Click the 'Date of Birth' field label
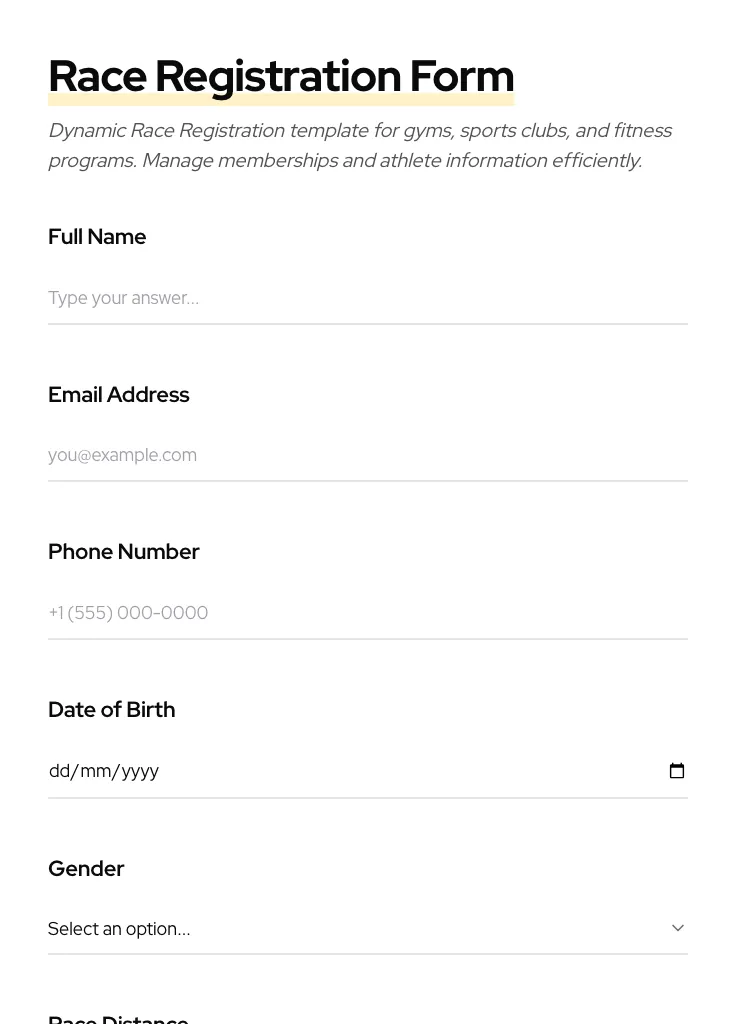The image size is (736, 1024). click(111, 710)
